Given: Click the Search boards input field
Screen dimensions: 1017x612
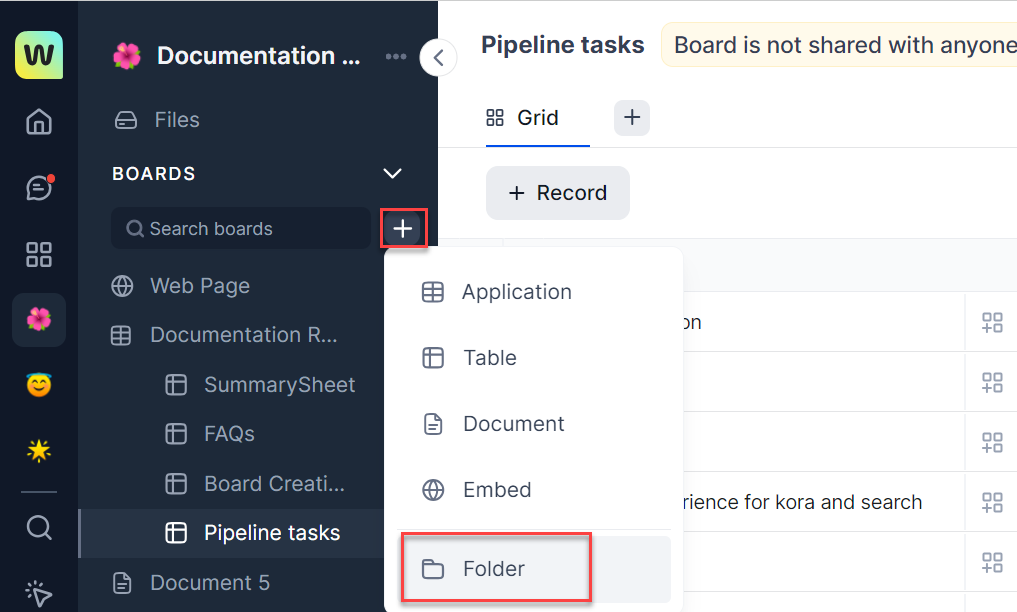Looking at the screenshot, I should point(240,229).
